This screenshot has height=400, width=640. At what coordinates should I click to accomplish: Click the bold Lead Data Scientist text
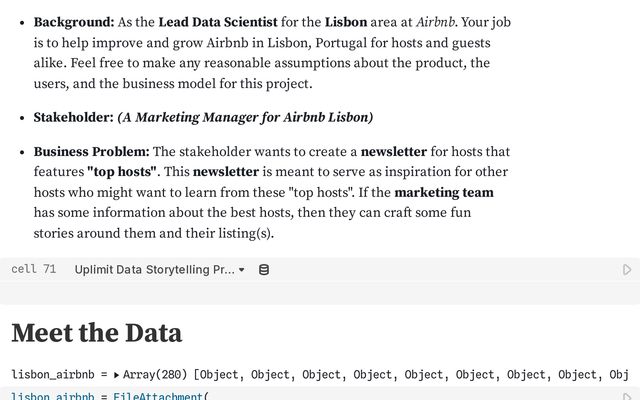click(218, 22)
